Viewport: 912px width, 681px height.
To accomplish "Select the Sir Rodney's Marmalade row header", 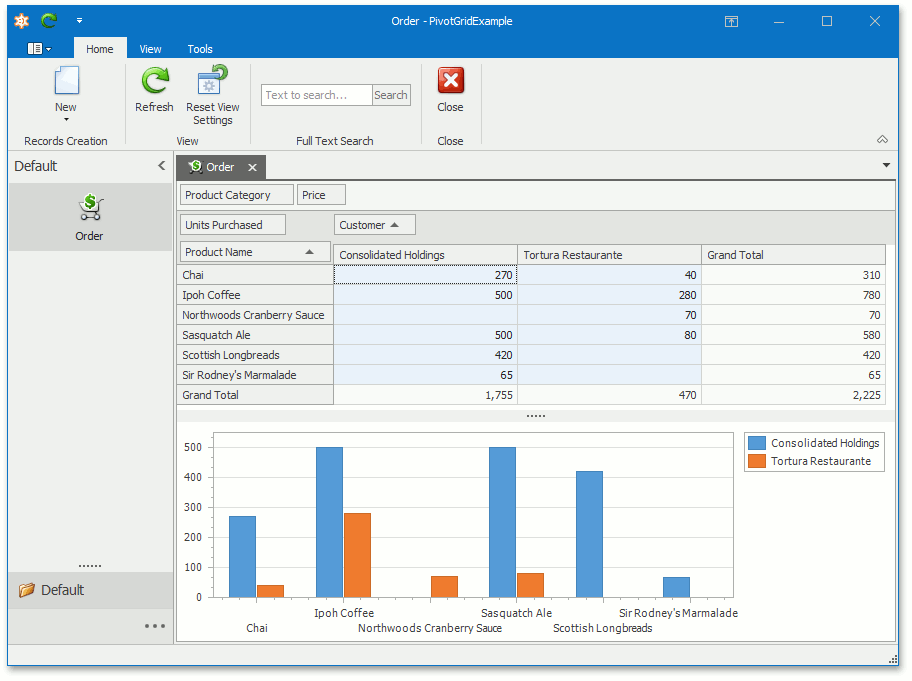I will [255, 375].
